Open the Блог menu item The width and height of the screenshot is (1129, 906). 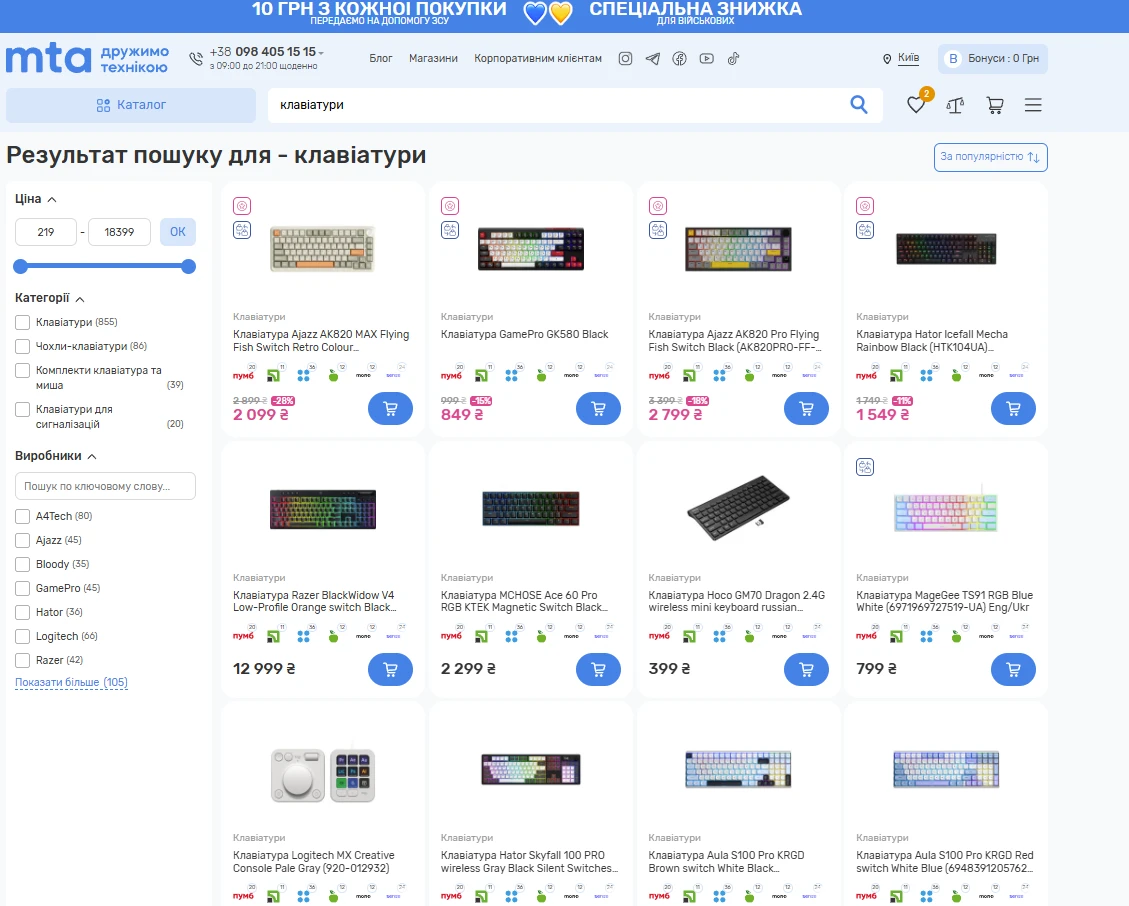(x=381, y=58)
